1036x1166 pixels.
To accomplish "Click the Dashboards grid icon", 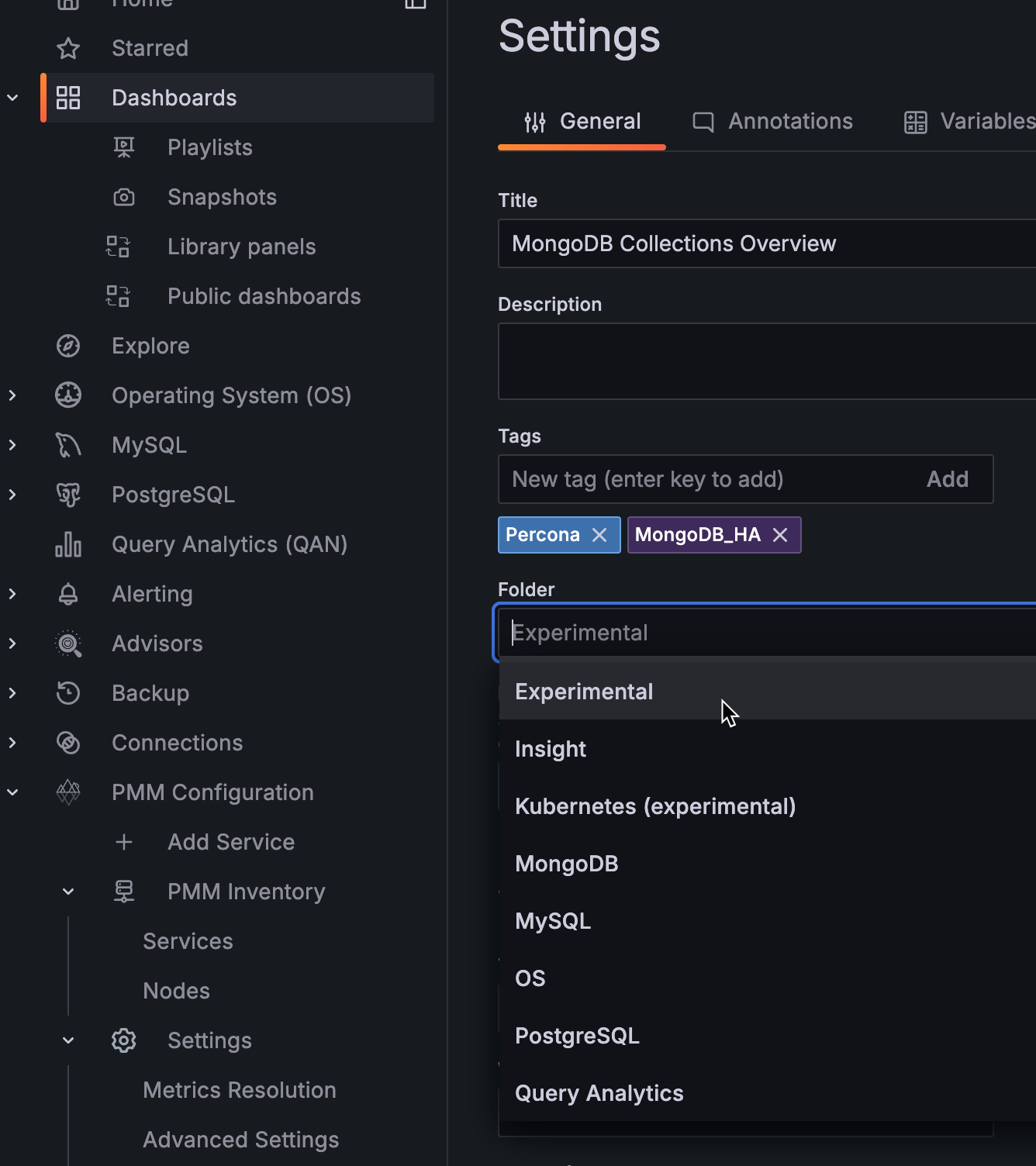I will point(68,98).
